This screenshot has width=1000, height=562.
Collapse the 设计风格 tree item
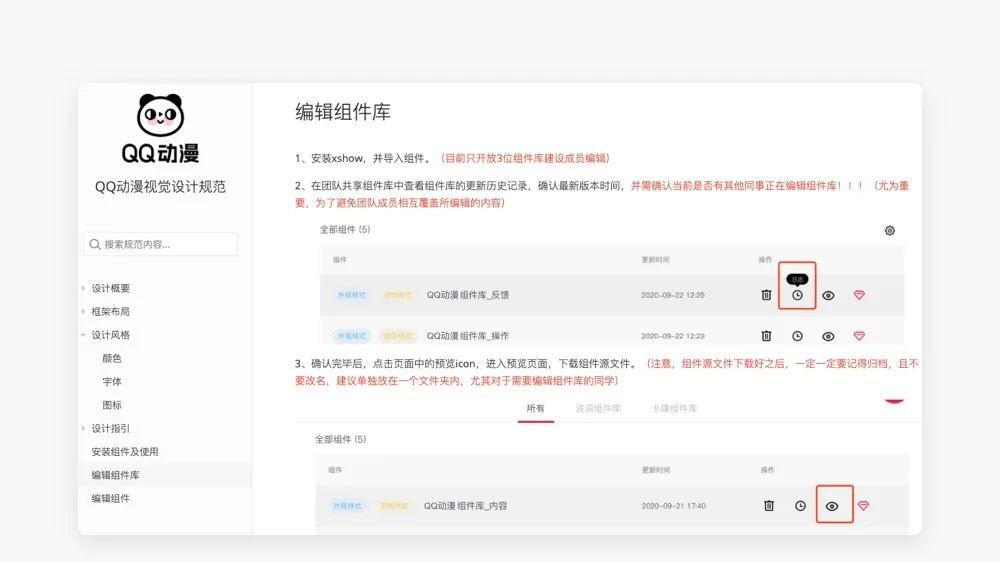pyautogui.click(x=83, y=335)
